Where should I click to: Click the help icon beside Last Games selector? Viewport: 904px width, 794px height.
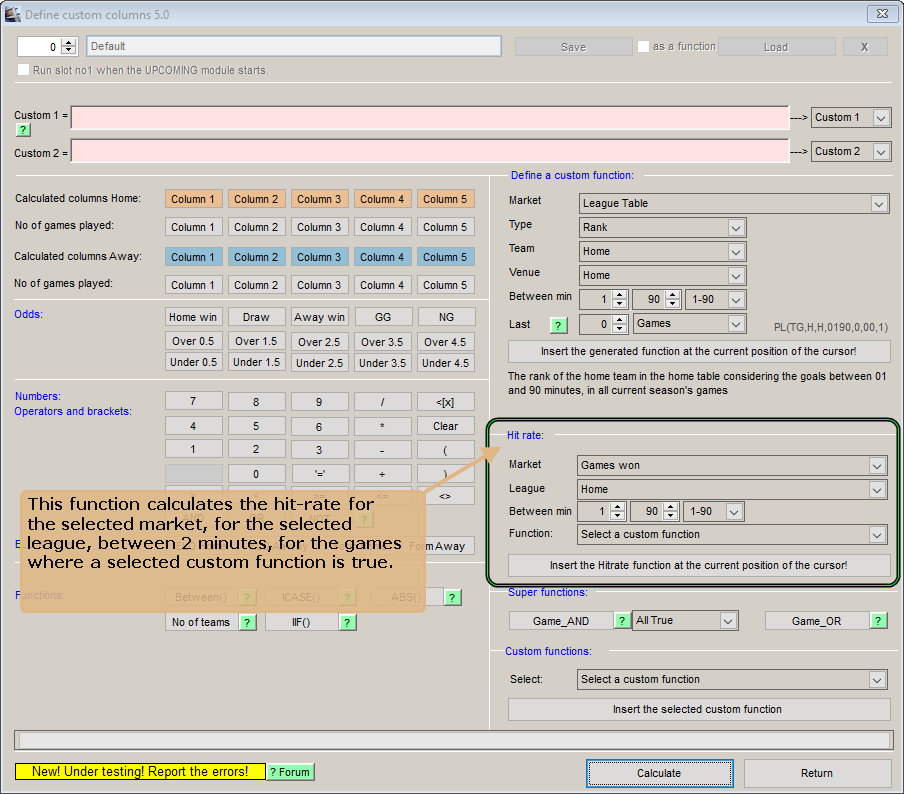pos(559,325)
